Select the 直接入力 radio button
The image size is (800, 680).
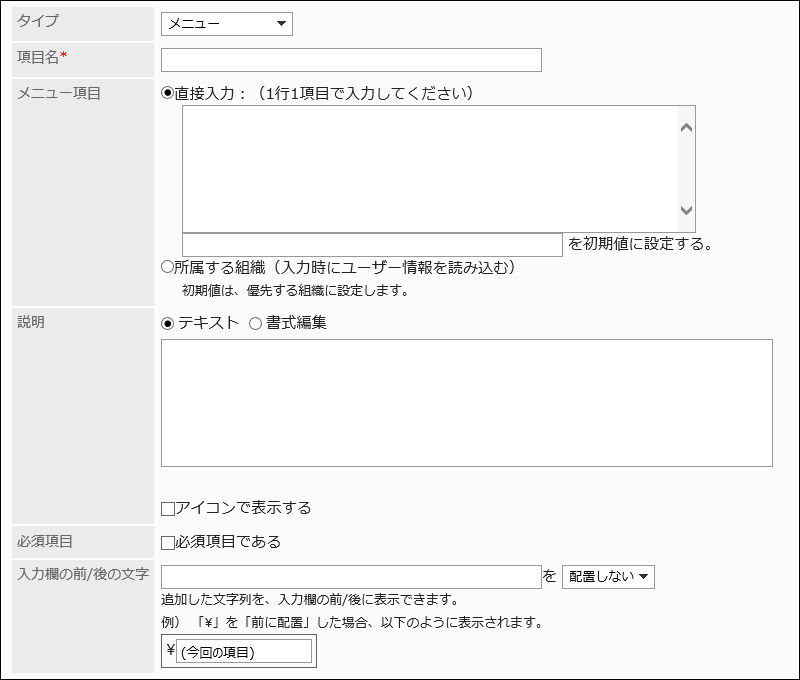[168, 94]
